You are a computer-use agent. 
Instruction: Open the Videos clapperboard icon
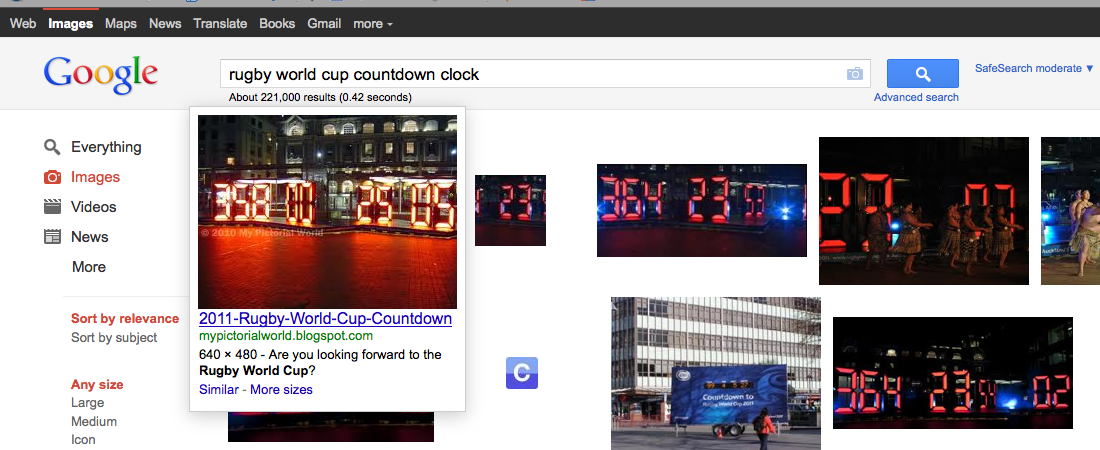pos(53,206)
